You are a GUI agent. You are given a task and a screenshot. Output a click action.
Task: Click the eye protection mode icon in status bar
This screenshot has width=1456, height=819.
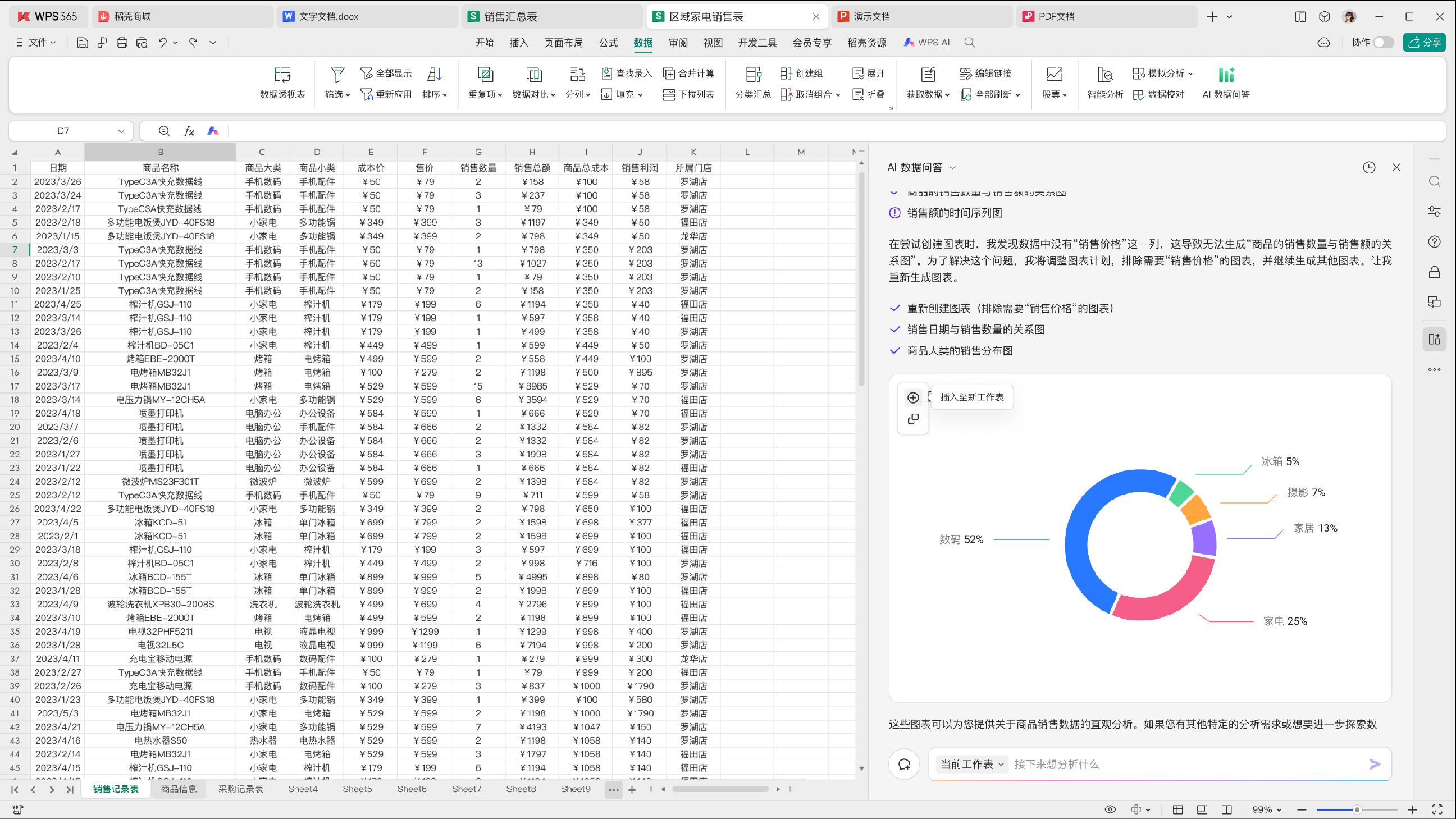tap(1110, 809)
